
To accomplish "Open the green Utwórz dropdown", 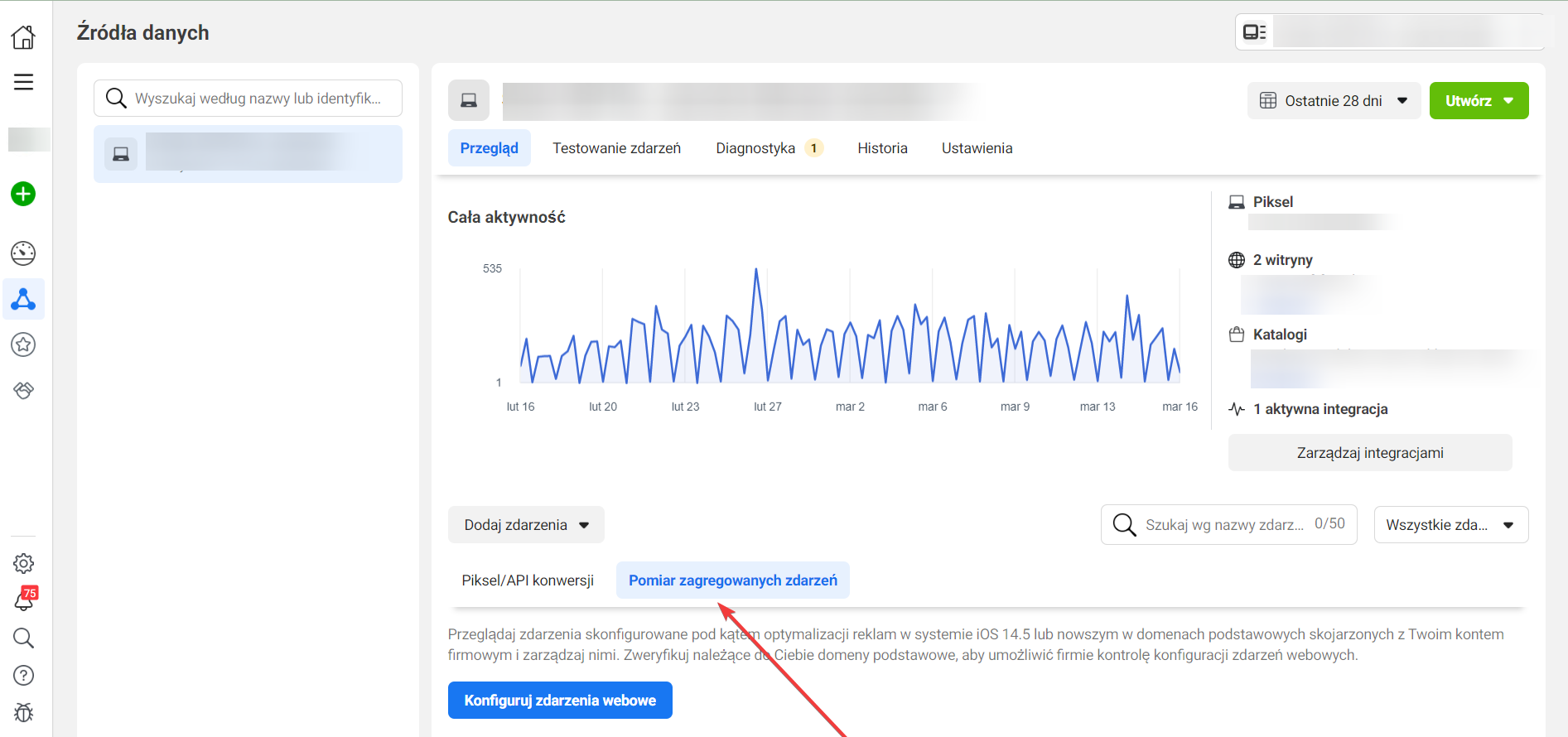I will pos(1479,101).
